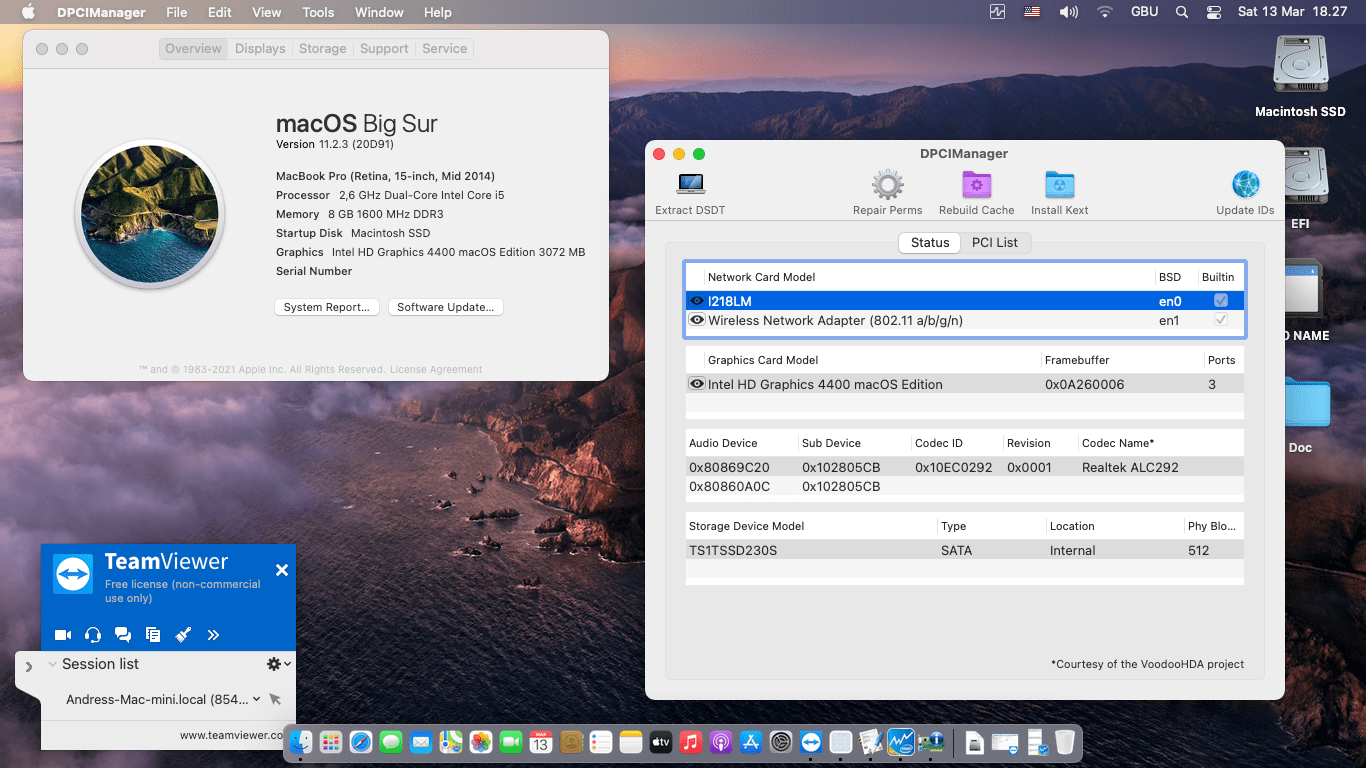Screen dimensions: 1366x768
Task: Open Storage tab in About This Mac
Action: click(323, 49)
